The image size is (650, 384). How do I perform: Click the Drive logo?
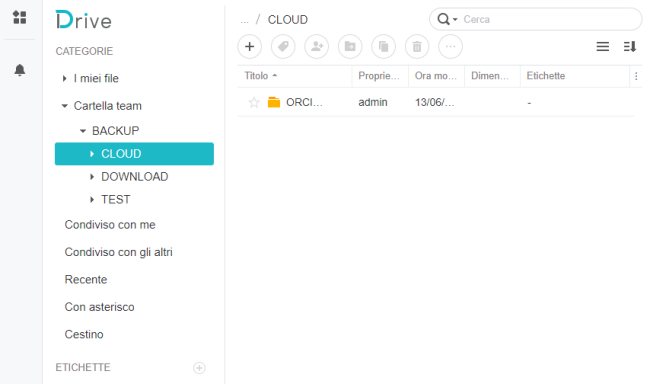84,20
